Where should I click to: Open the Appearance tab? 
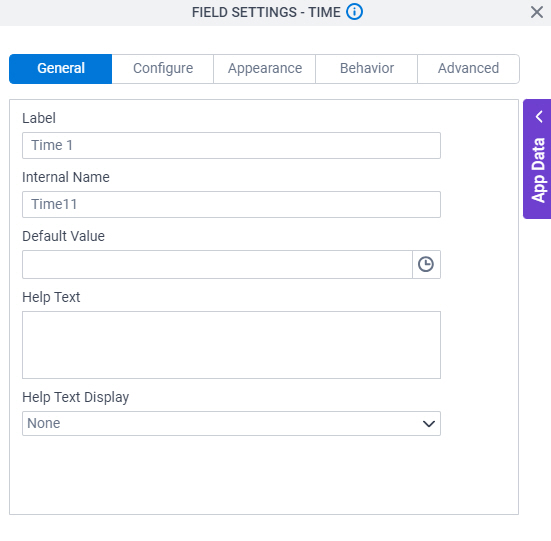pos(265,69)
